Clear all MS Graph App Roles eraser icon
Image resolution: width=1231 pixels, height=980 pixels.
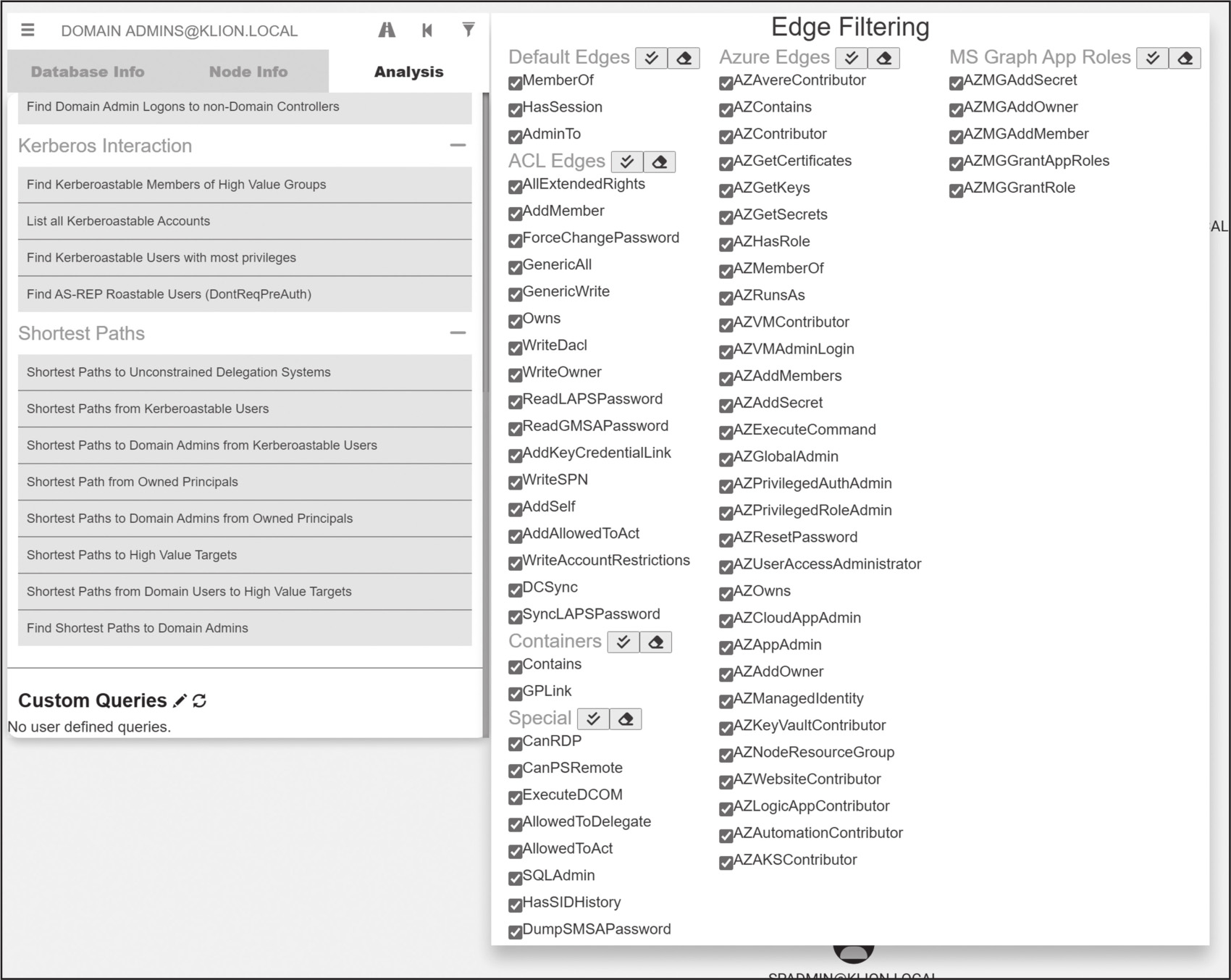point(1185,58)
